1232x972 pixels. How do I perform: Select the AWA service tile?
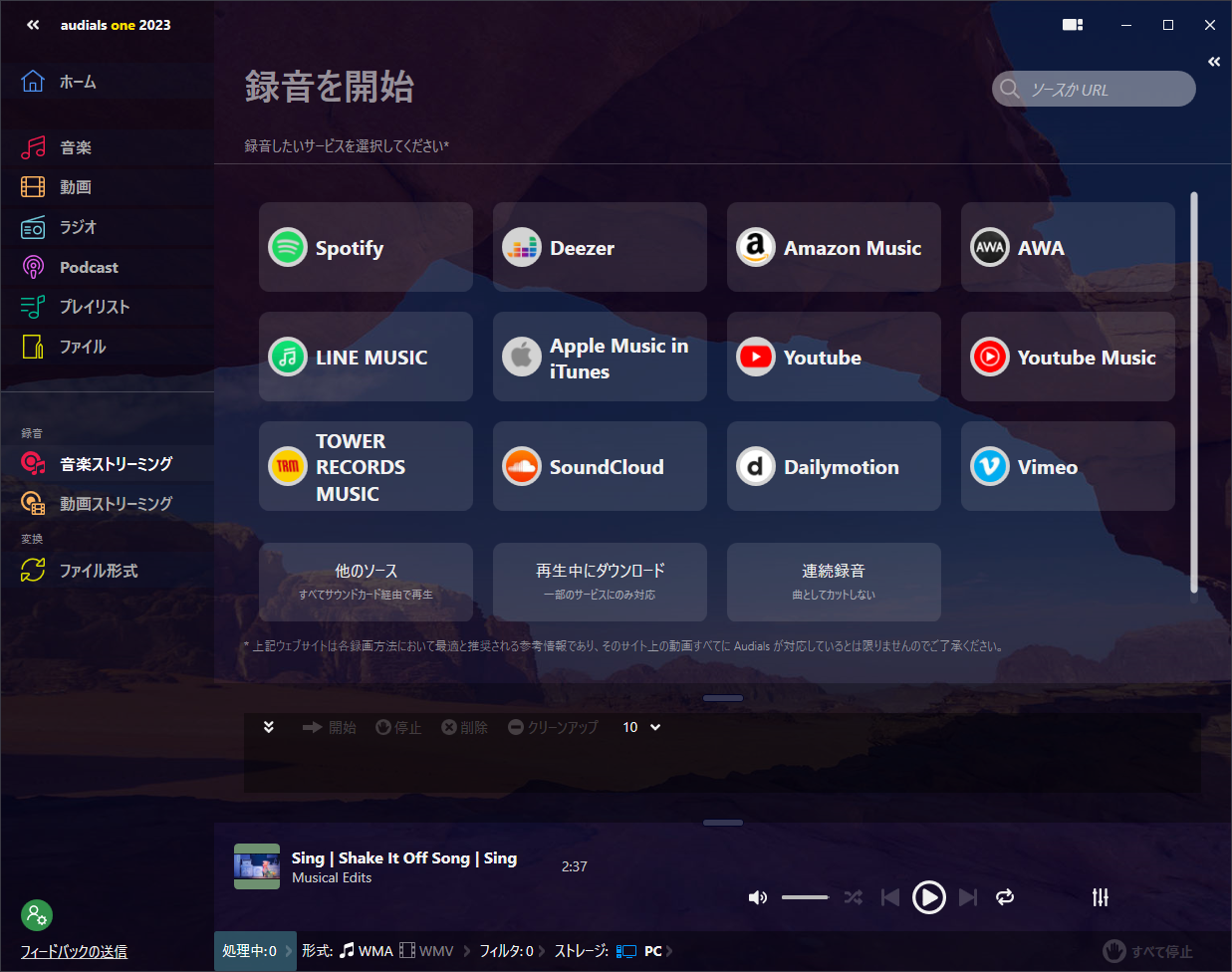[x=1068, y=247]
